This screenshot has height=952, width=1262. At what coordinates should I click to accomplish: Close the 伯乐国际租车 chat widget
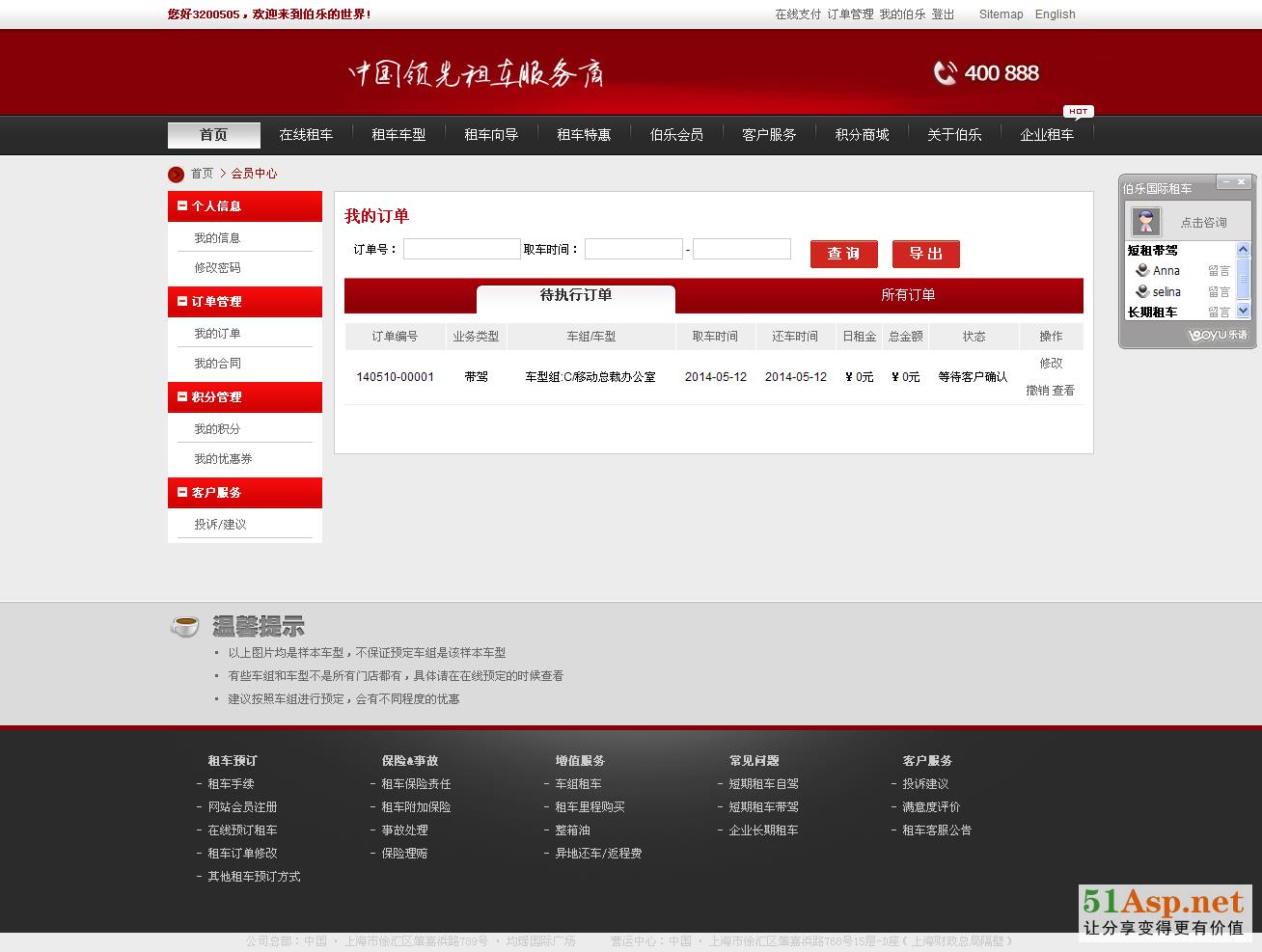tap(1242, 181)
